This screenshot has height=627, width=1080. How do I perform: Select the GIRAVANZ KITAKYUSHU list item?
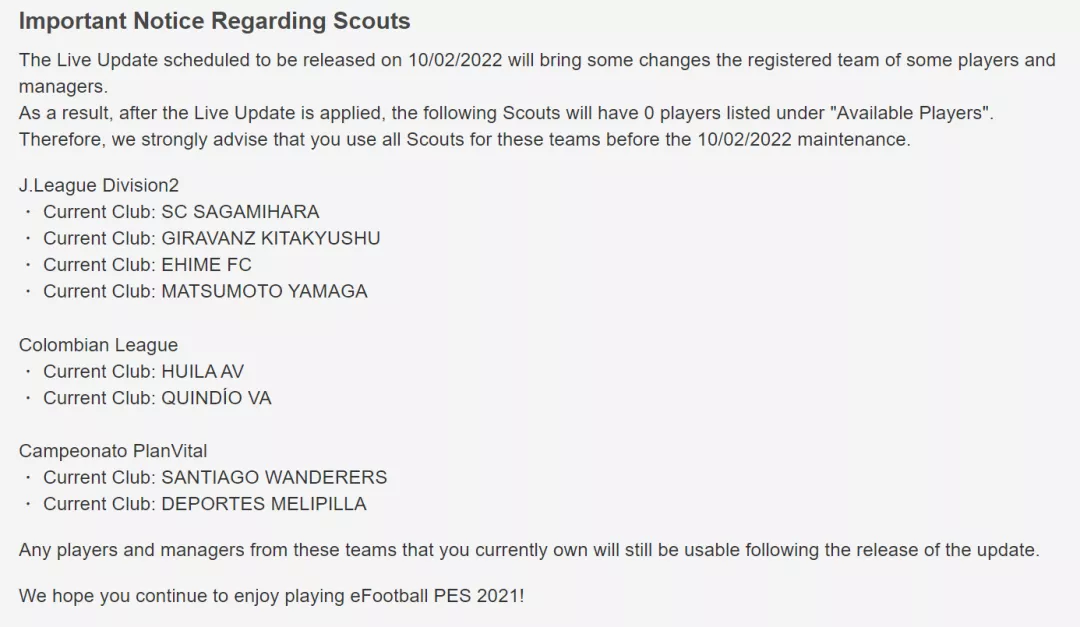click(x=211, y=238)
